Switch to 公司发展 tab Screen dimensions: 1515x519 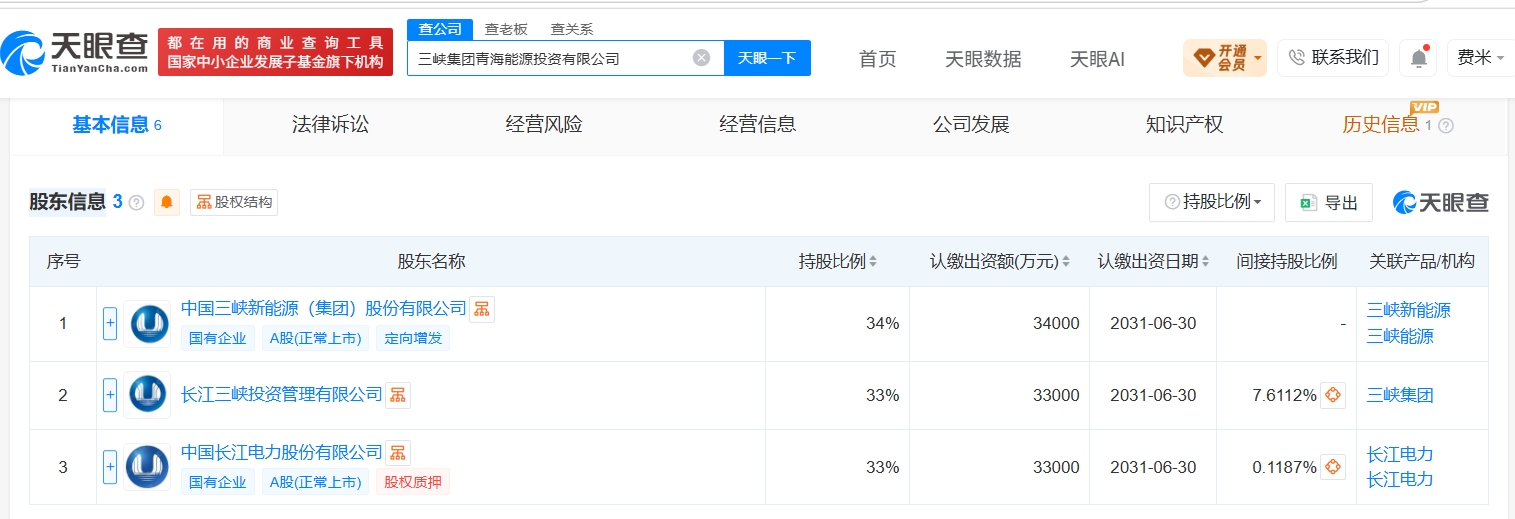971,125
